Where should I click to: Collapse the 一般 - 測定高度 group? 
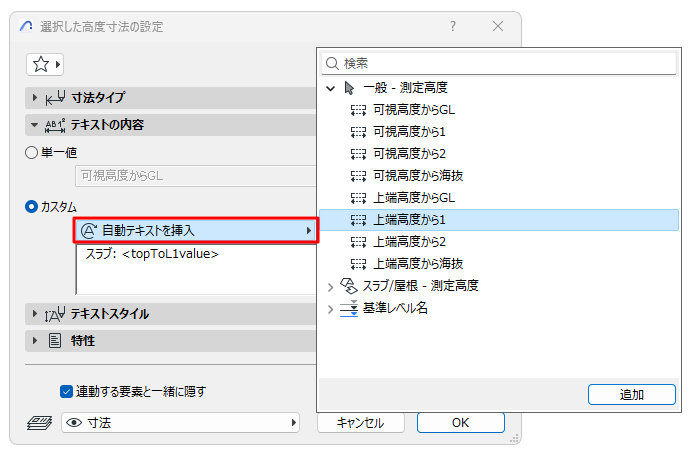coord(331,88)
